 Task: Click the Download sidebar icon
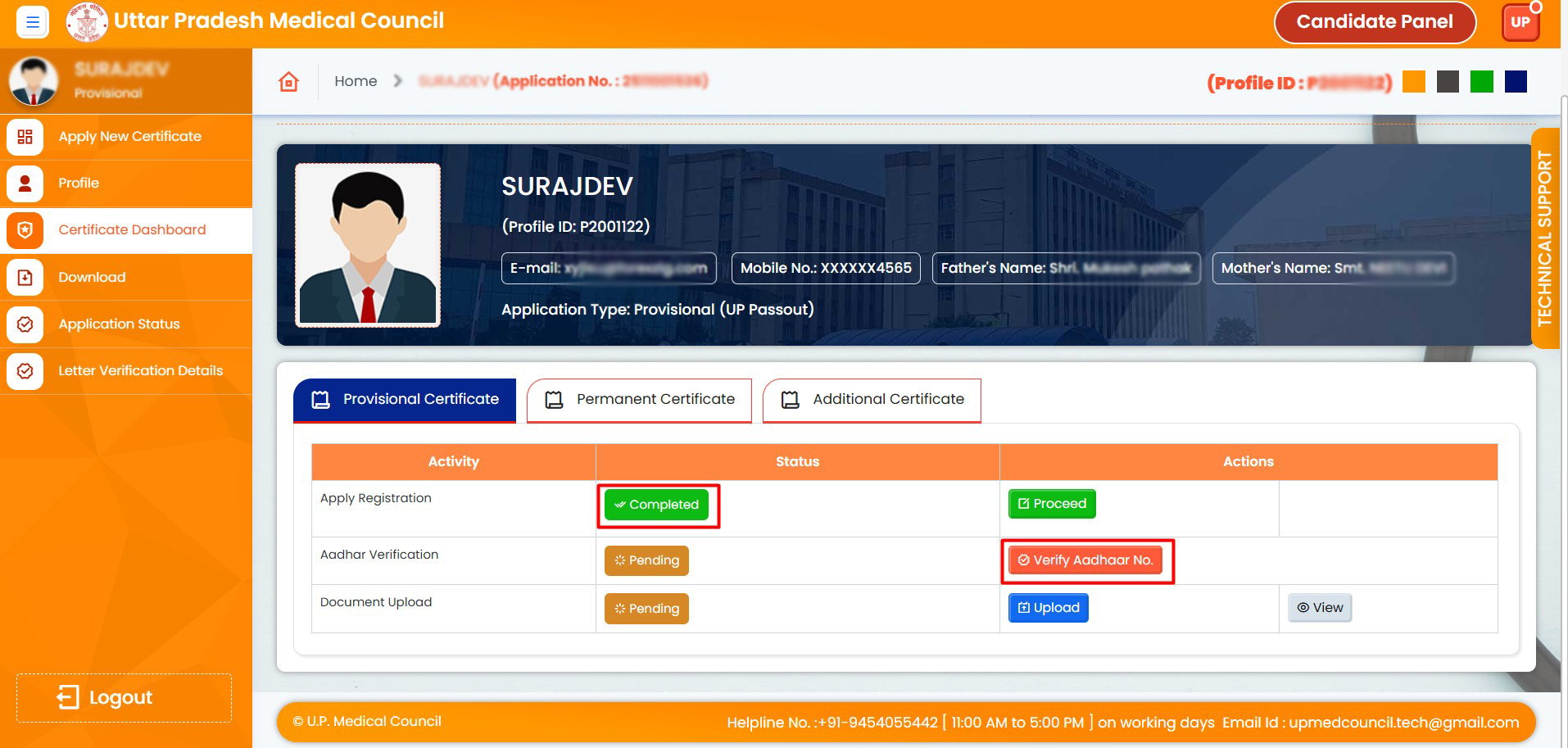[x=25, y=278]
